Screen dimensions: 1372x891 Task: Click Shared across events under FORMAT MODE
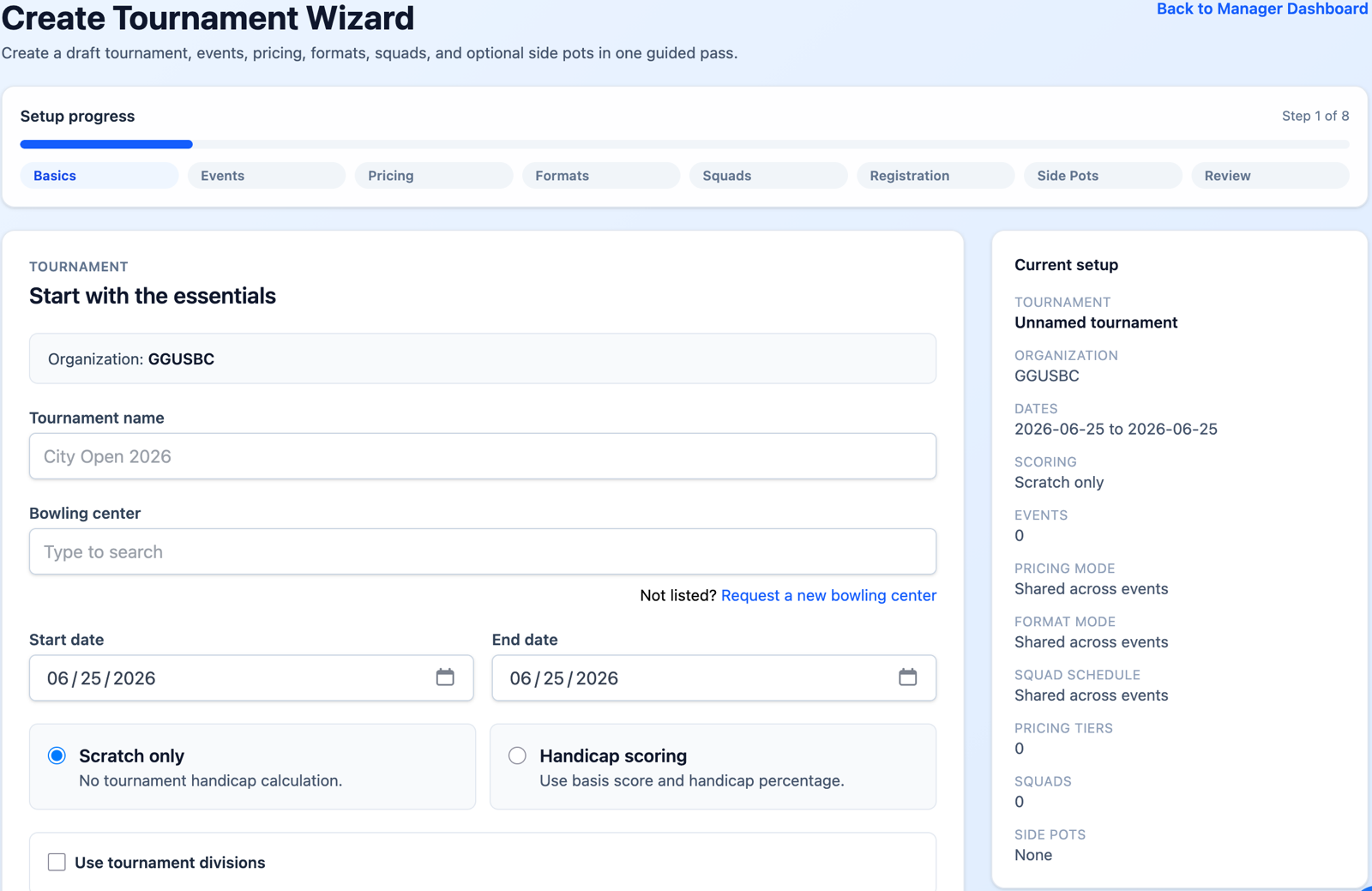pyautogui.click(x=1091, y=641)
